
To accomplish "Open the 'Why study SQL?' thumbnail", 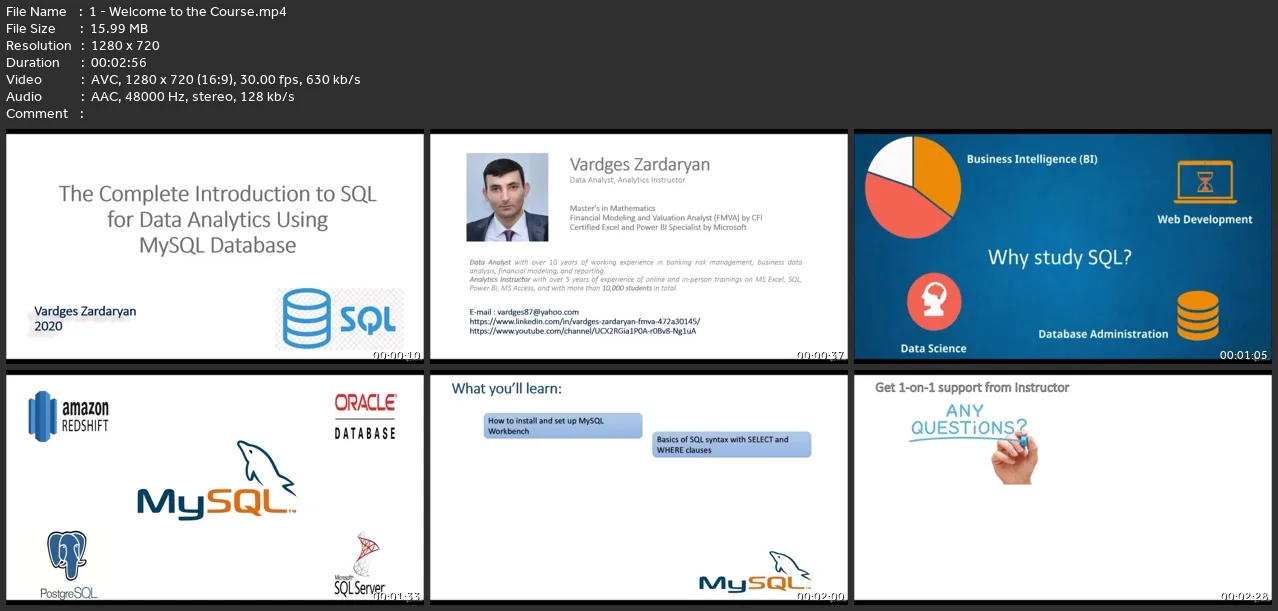I will (x=1063, y=247).
